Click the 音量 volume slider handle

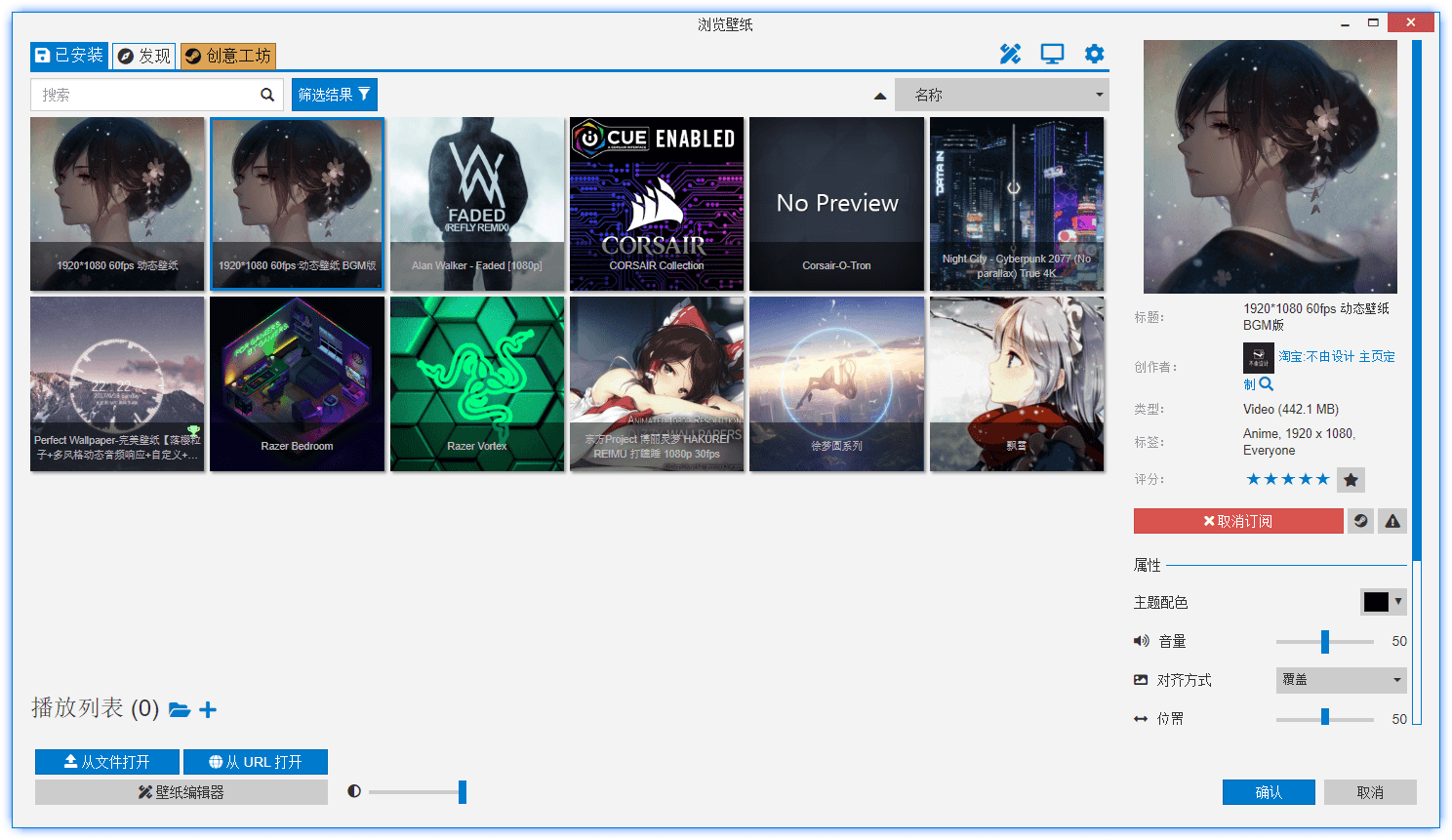(1325, 641)
